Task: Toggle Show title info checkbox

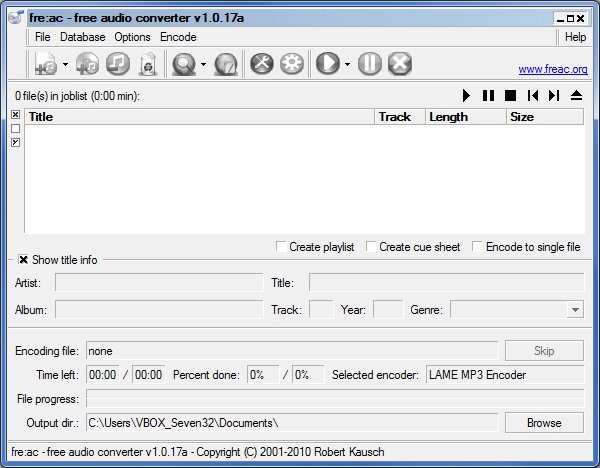Action: click(x=23, y=260)
